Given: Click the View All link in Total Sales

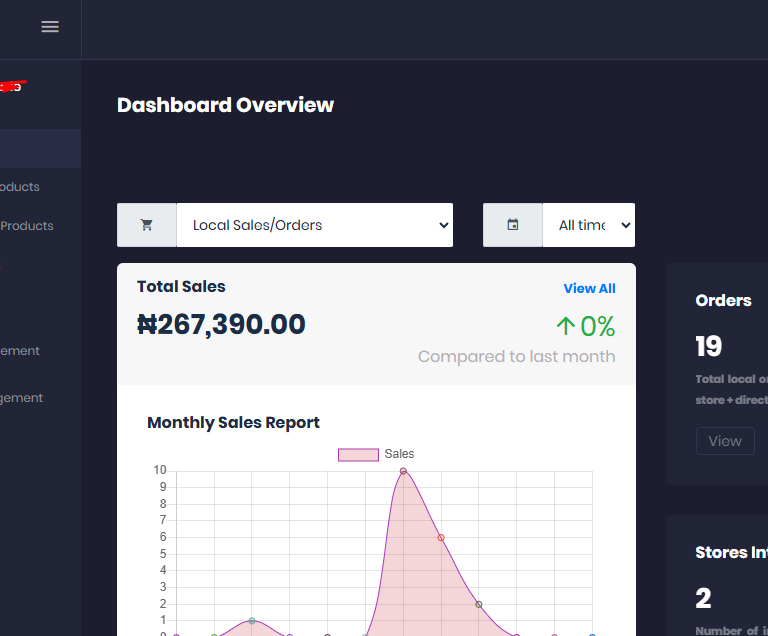Looking at the screenshot, I should pos(589,288).
